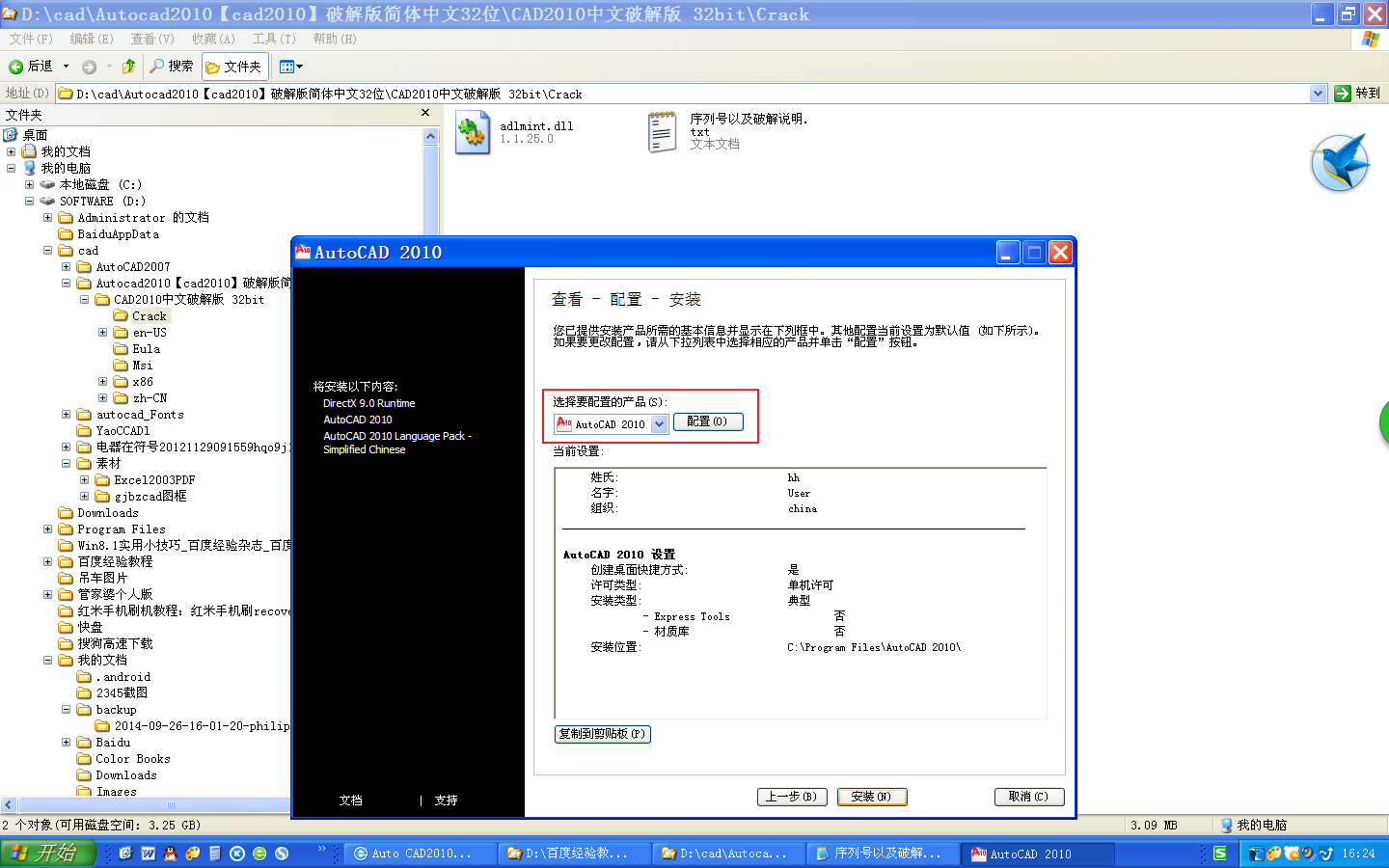
Task: Select the BaiduAppData folder in tree
Action: [x=118, y=234]
